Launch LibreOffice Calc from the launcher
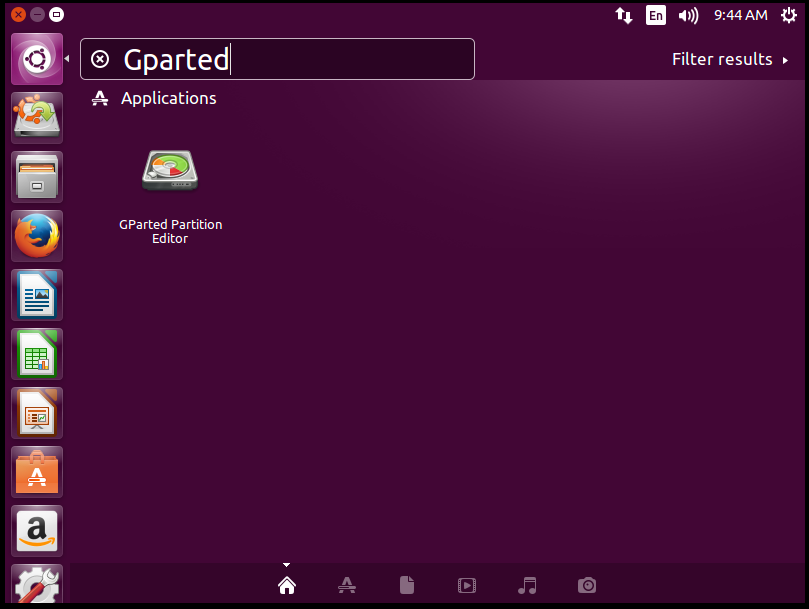The height and width of the screenshot is (609, 809). (37, 354)
